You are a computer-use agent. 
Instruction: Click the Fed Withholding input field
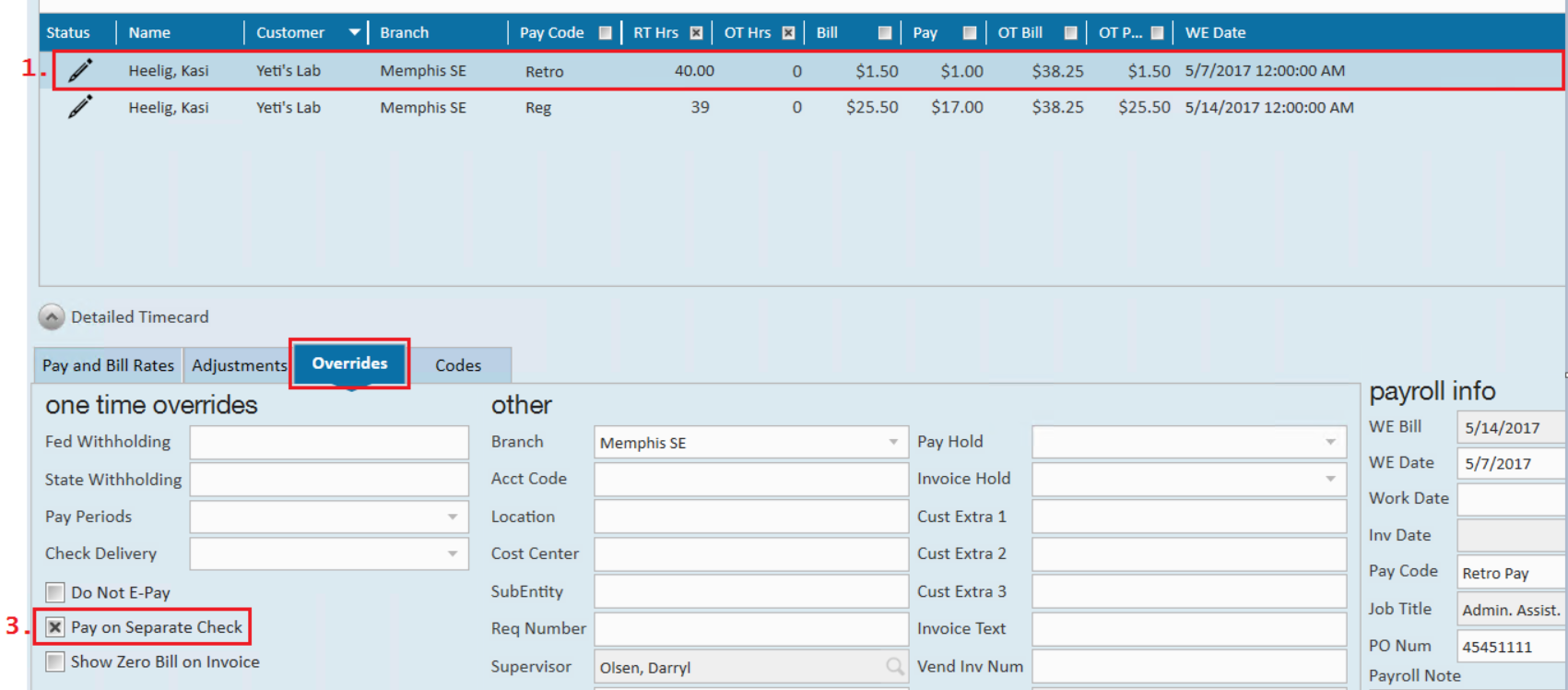coord(329,442)
